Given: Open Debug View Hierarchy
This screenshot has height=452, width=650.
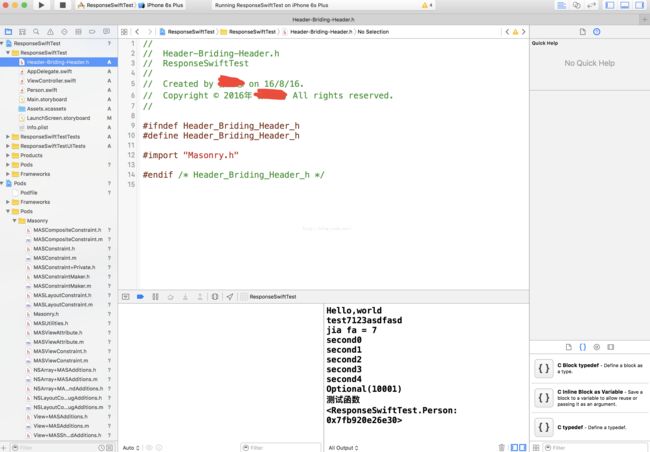Looking at the screenshot, I should coord(215,296).
